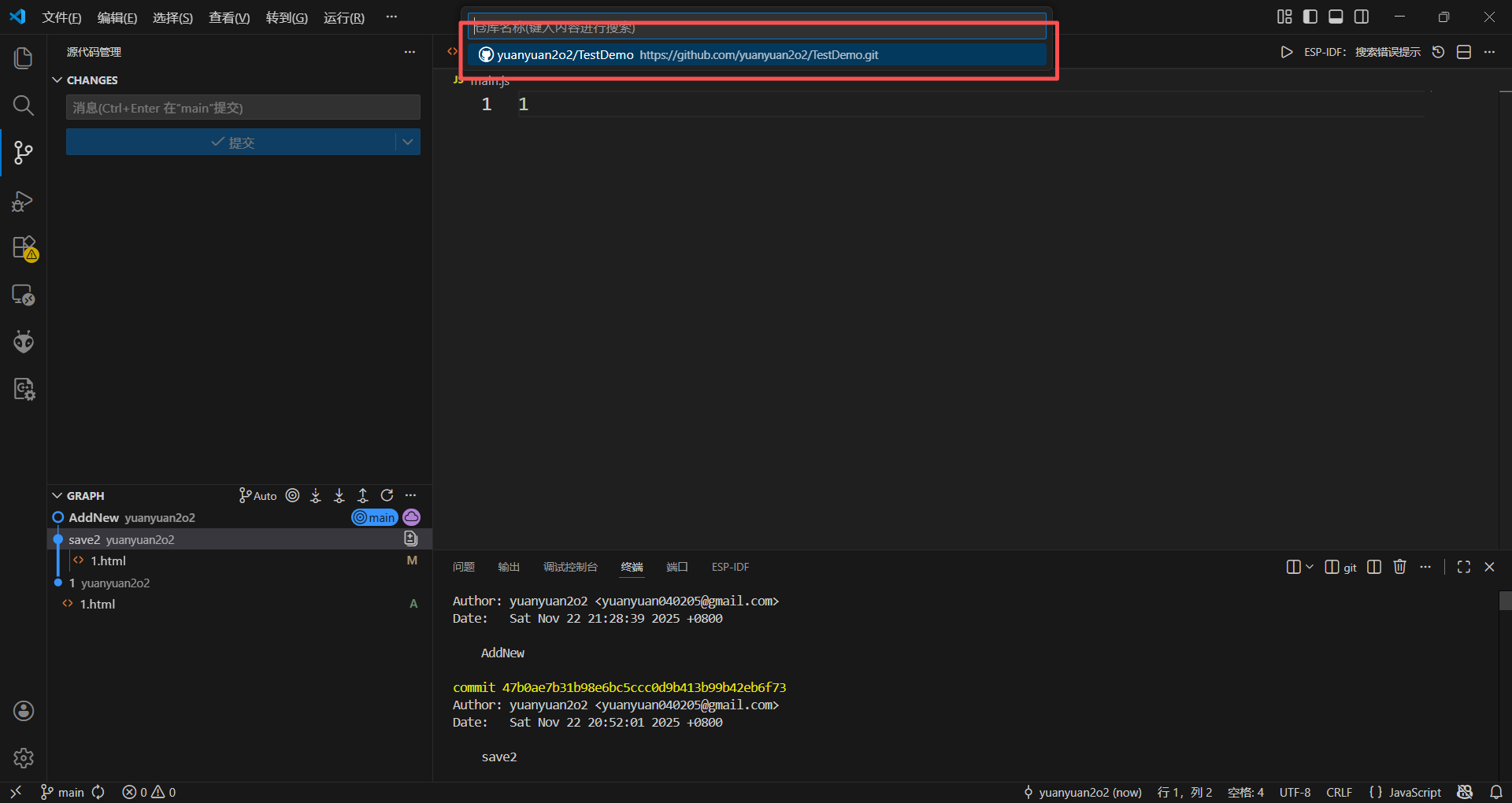
Task: Select the Run and Debug sidebar icon
Action: 24,202
